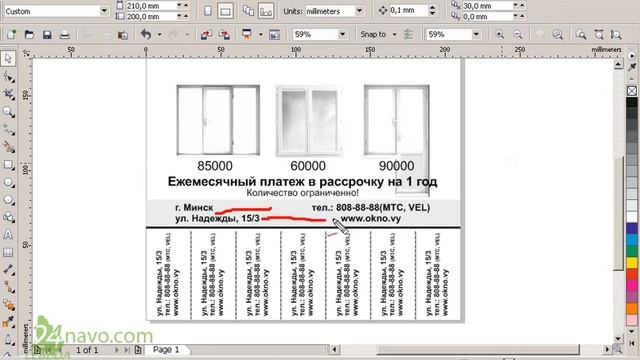Click the Paste icon
Screen dimensions: 640x360
click(x=122, y=35)
